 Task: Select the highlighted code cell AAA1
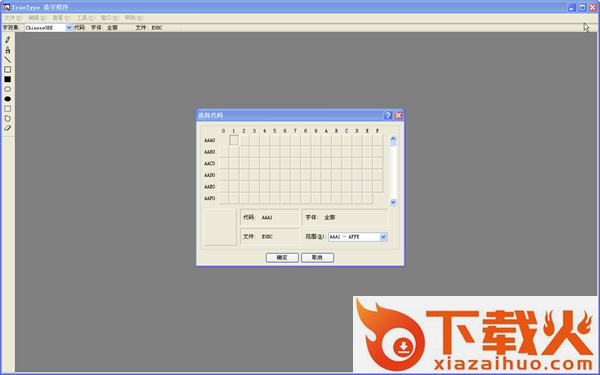234,140
